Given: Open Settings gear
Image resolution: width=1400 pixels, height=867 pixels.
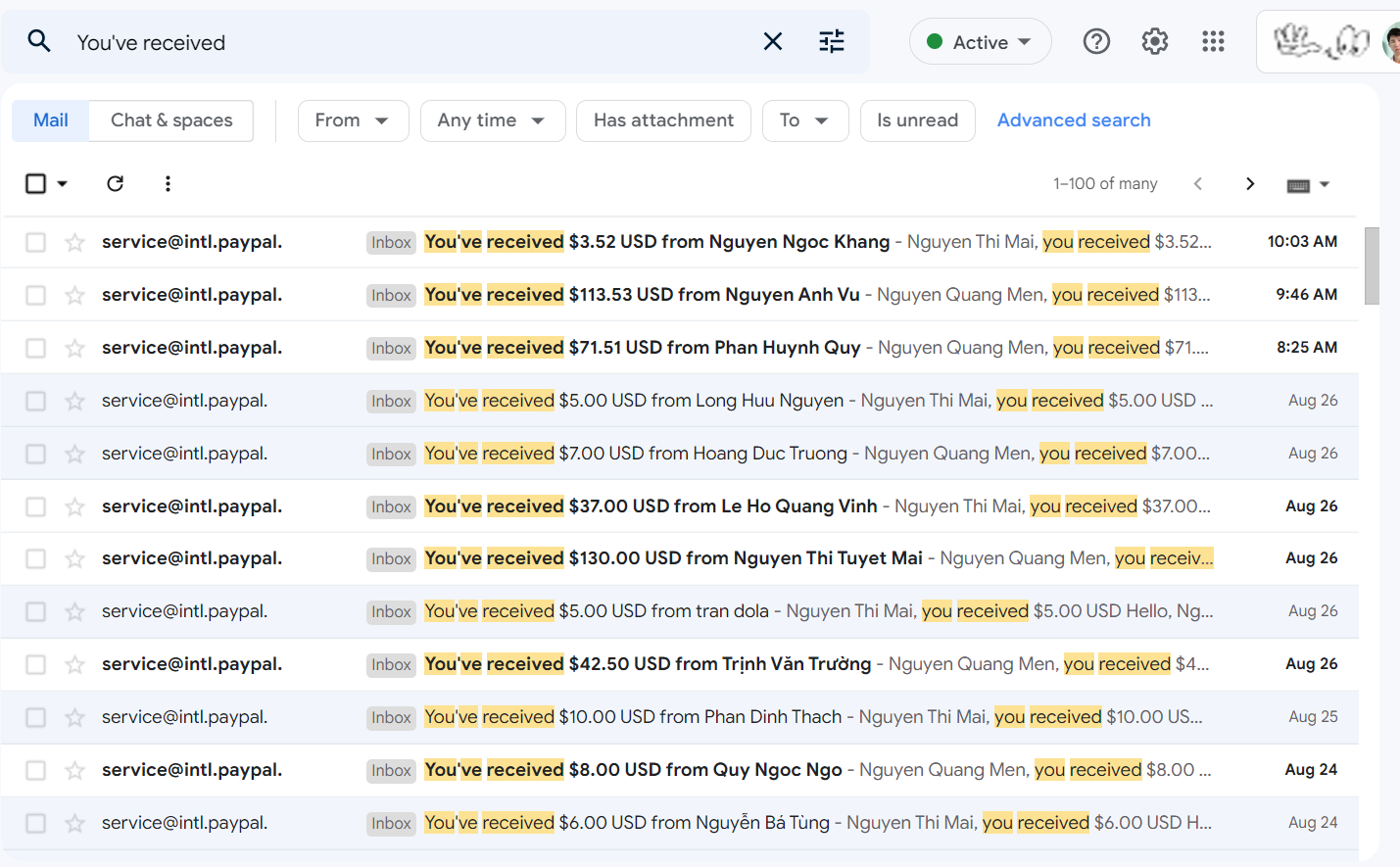Looking at the screenshot, I should [1155, 41].
